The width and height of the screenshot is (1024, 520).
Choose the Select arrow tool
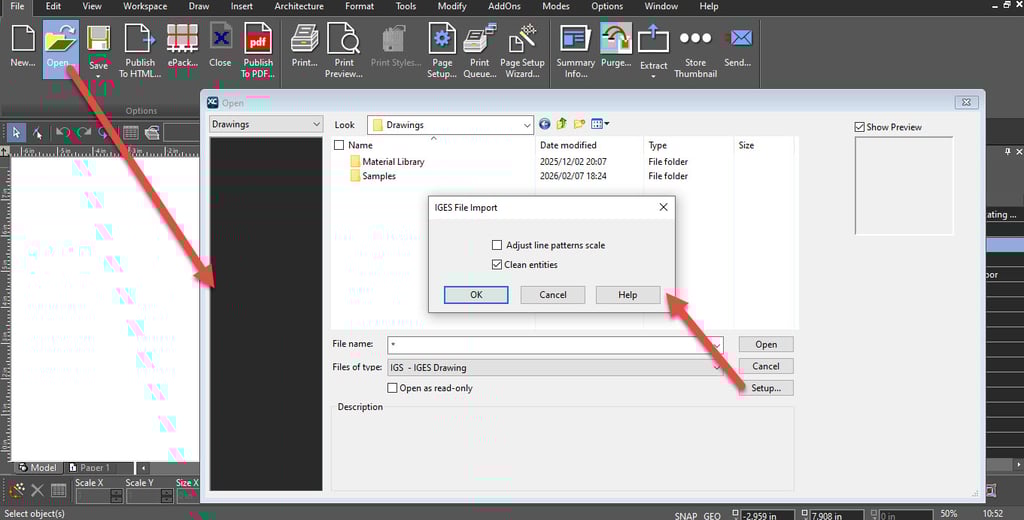16,133
